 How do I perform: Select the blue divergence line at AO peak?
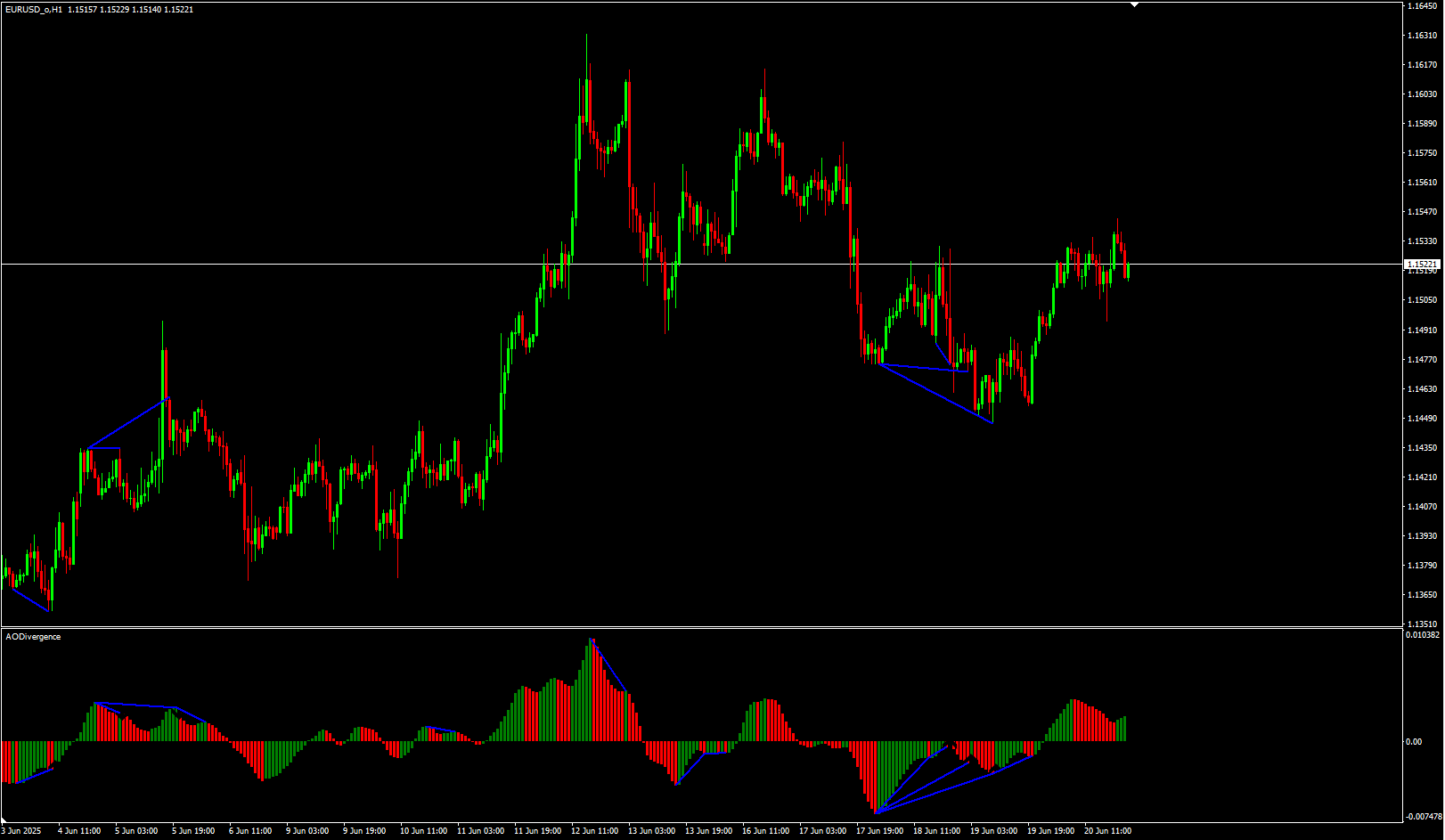click(x=610, y=665)
